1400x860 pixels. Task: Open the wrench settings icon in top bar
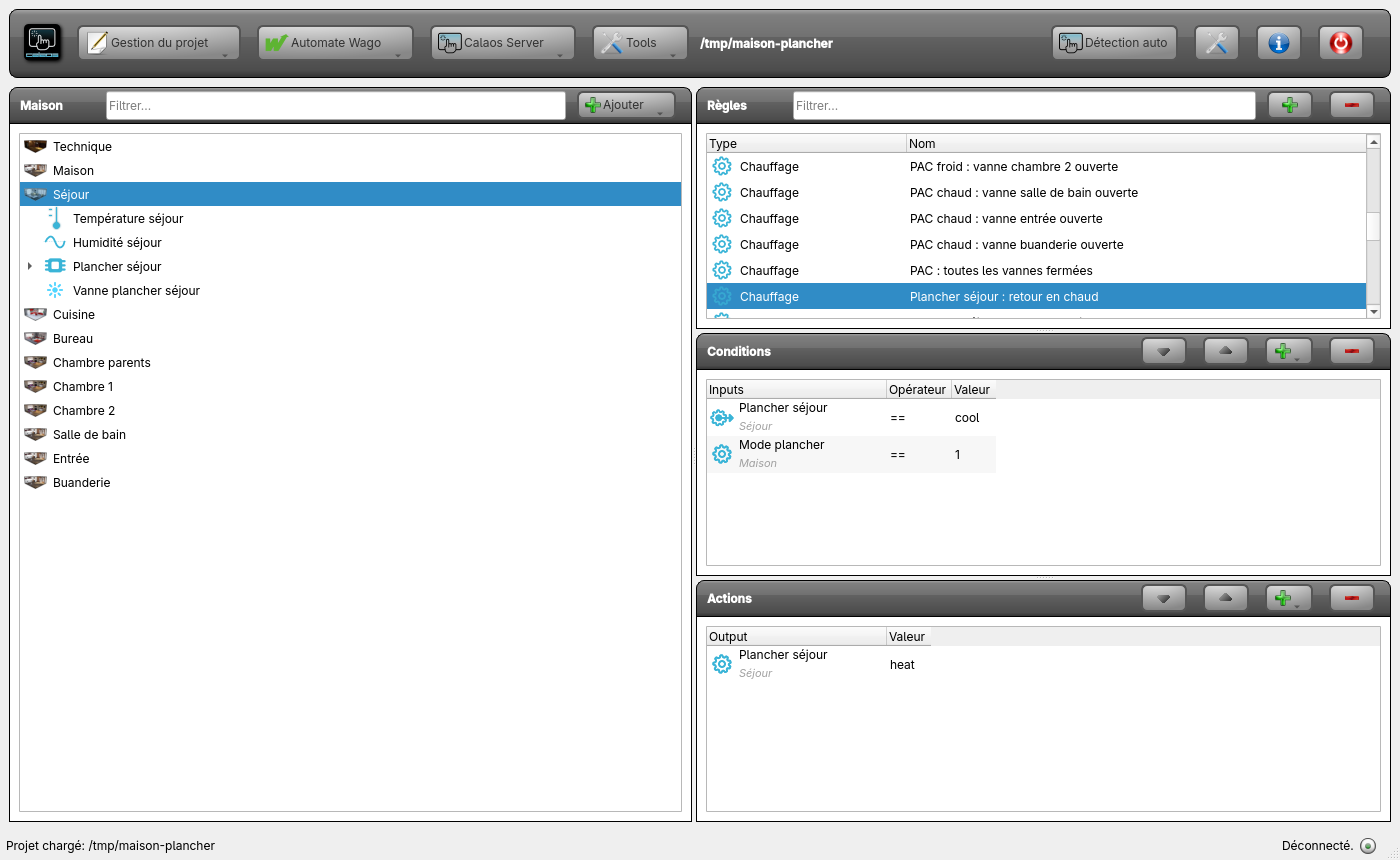[1216, 43]
